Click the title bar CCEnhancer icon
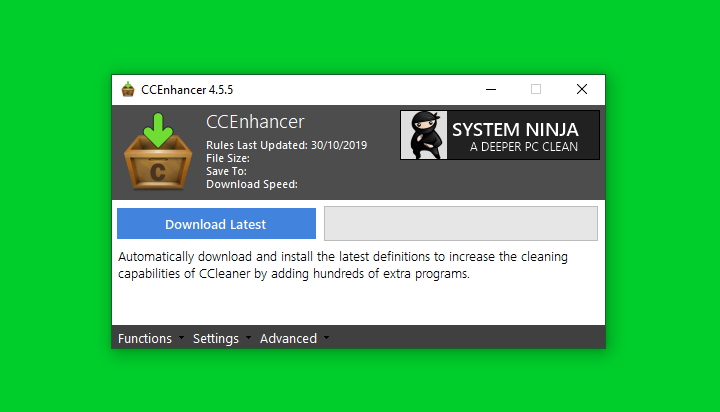720x412 pixels. pos(128,89)
